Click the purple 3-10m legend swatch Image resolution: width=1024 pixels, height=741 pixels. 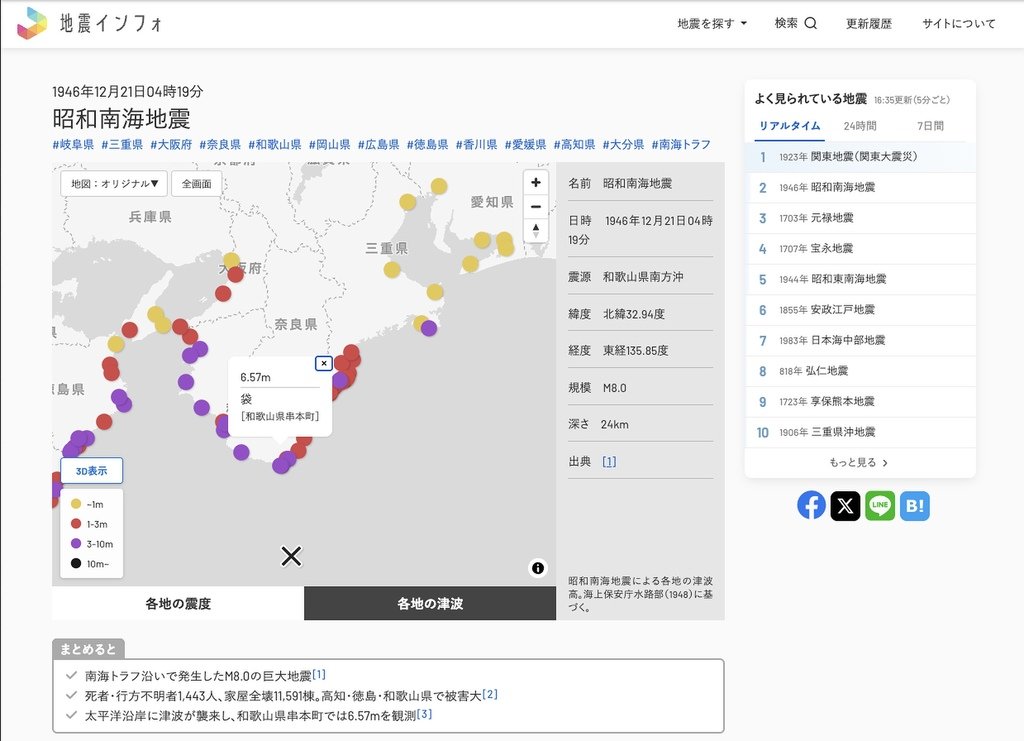click(76, 543)
